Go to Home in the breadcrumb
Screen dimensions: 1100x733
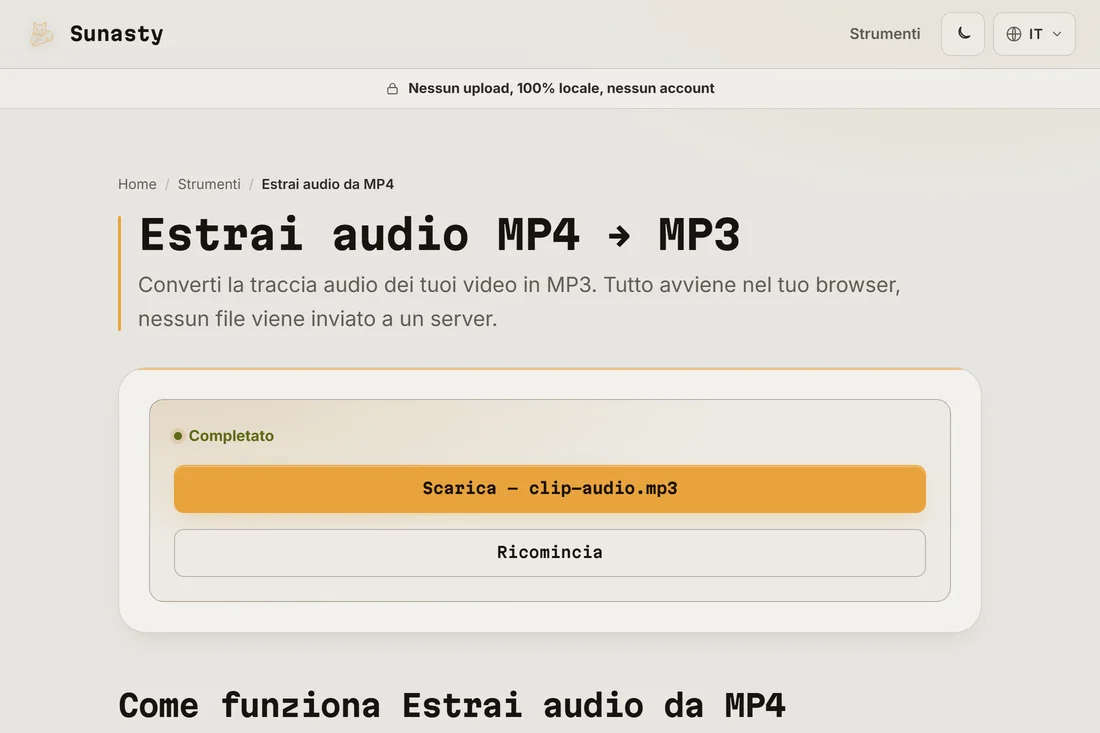(137, 184)
